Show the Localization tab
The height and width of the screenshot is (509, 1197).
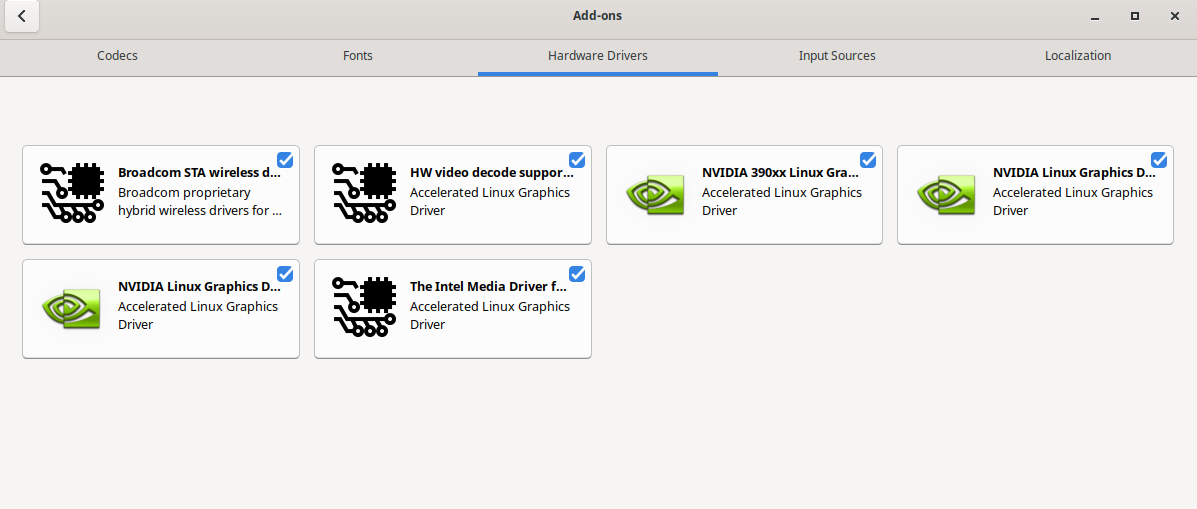point(1077,56)
